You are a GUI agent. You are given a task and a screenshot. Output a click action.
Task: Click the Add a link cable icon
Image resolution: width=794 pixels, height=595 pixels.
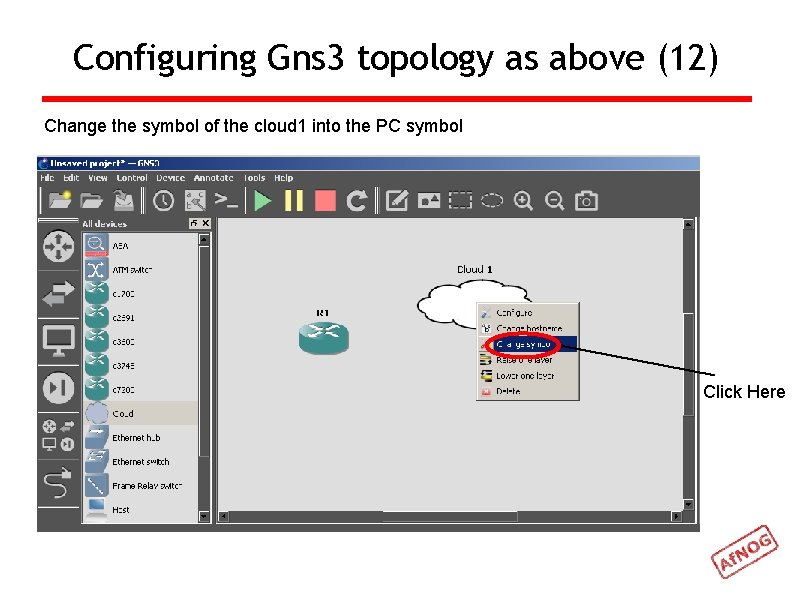coord(58,483)
